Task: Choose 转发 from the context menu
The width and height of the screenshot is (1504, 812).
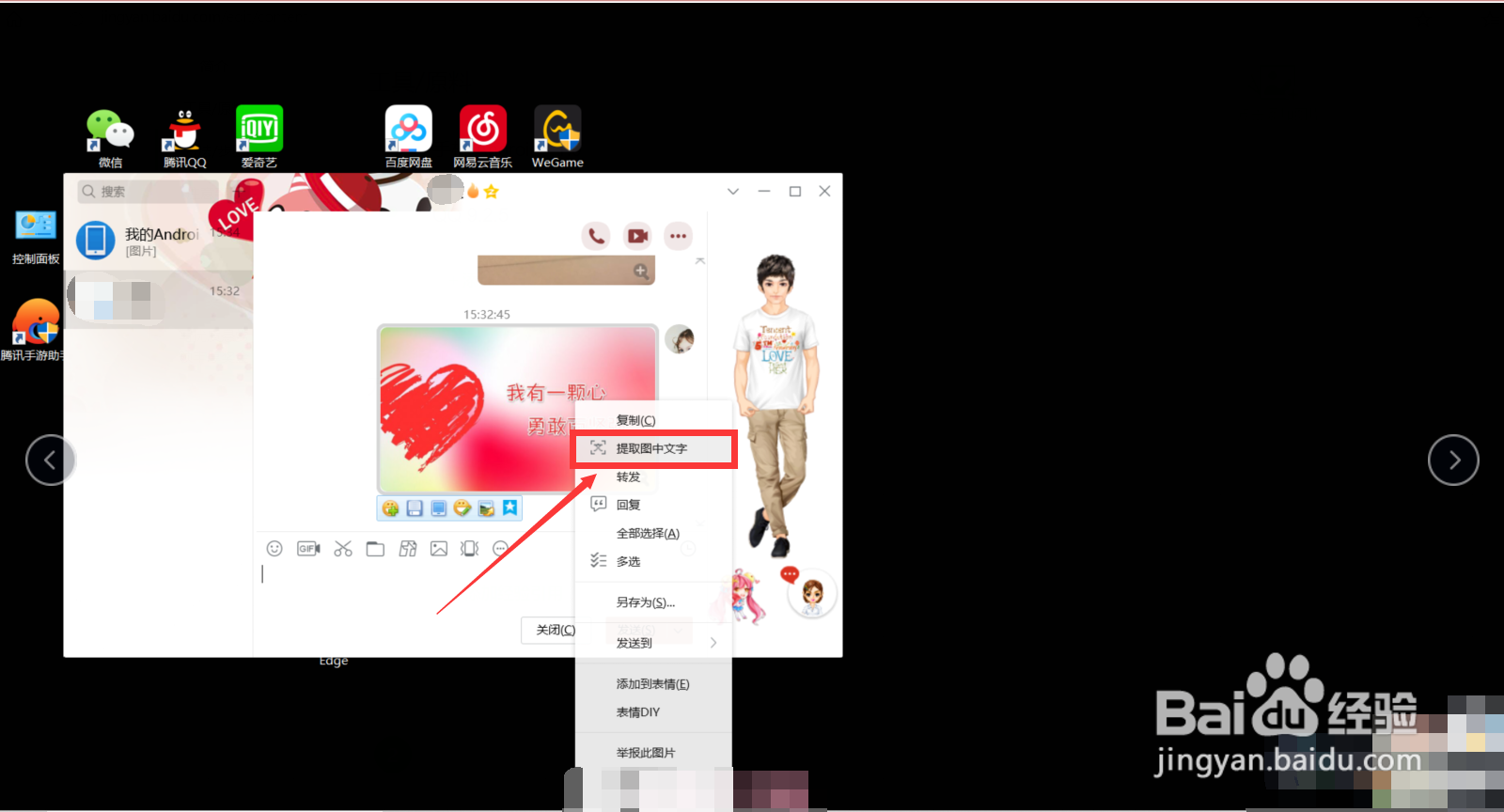Action: point(653,476)
